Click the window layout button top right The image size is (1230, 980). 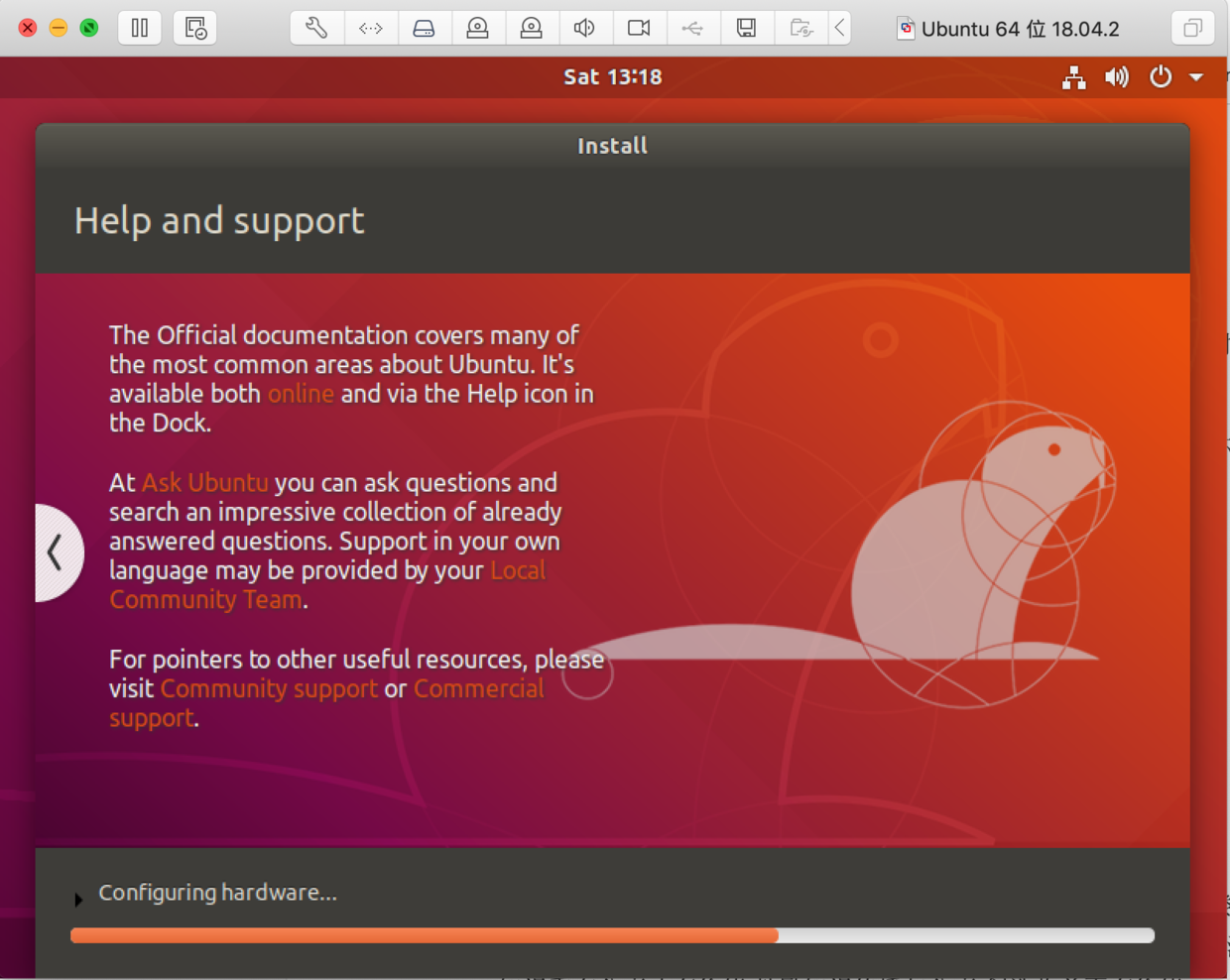point(1192,28)
